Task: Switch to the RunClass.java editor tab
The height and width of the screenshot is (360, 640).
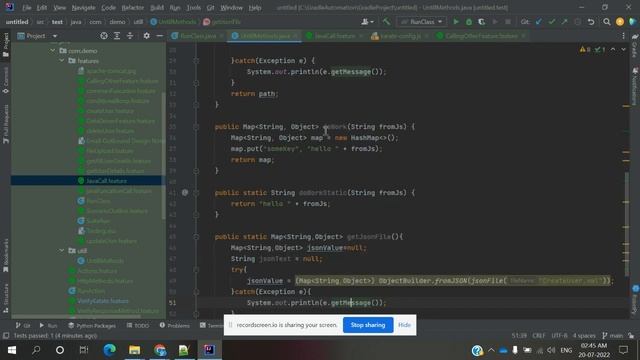Action: coord(198,36)
